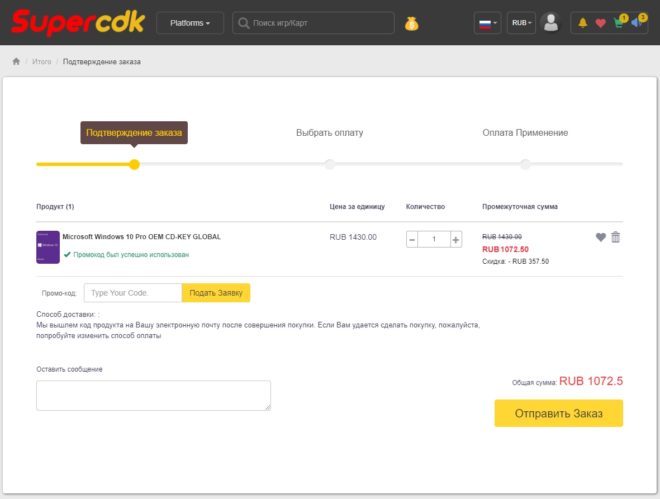Screen dimensions: 660x499
Task: Select the Оплата Применение step
Action: click(x=525, y=133)
